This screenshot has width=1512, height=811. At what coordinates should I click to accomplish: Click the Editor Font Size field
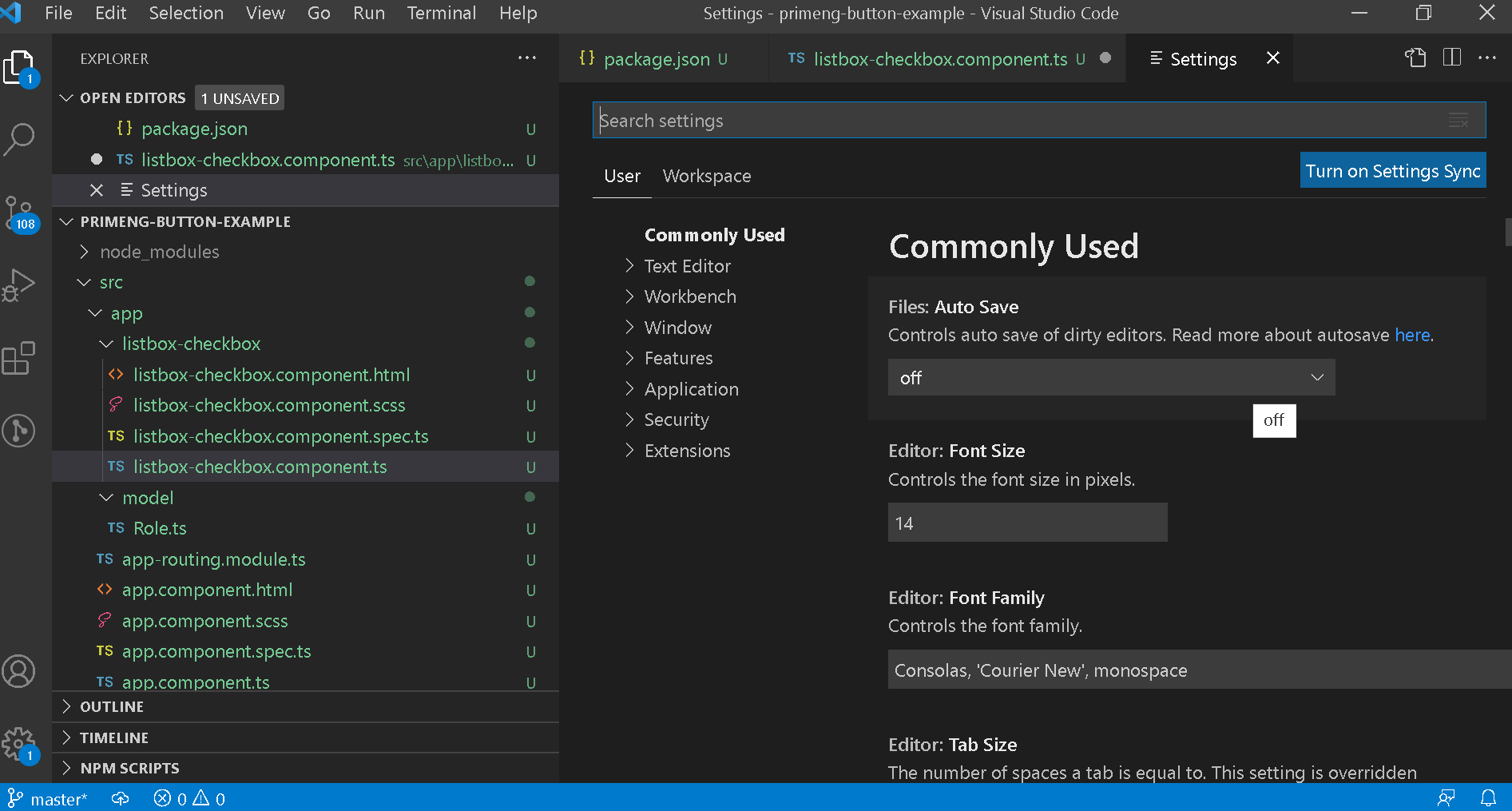[x=1027, y=523]
